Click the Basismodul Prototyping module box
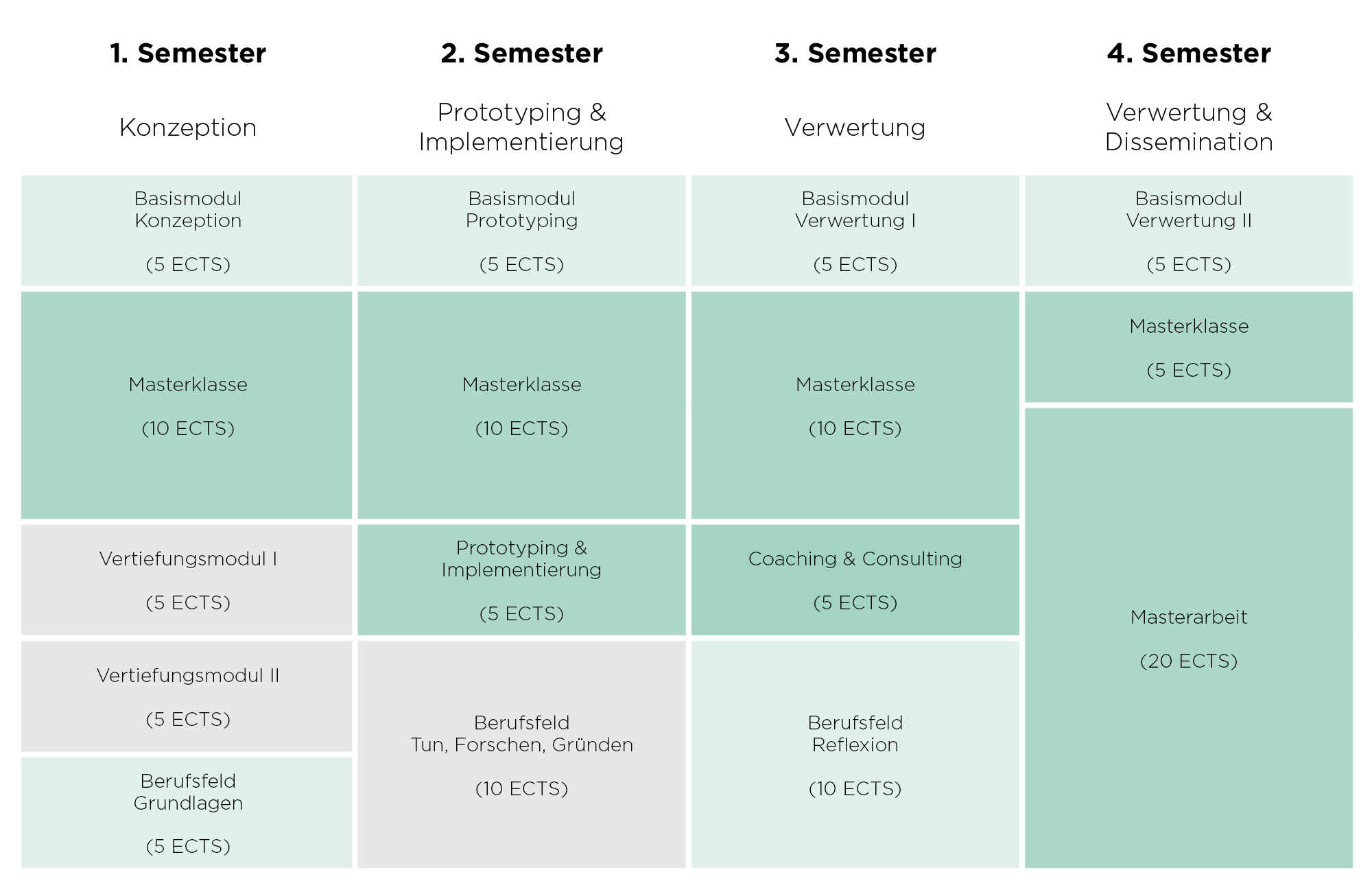The height and width of the screenshot is (892, 1372). (521, 231)
